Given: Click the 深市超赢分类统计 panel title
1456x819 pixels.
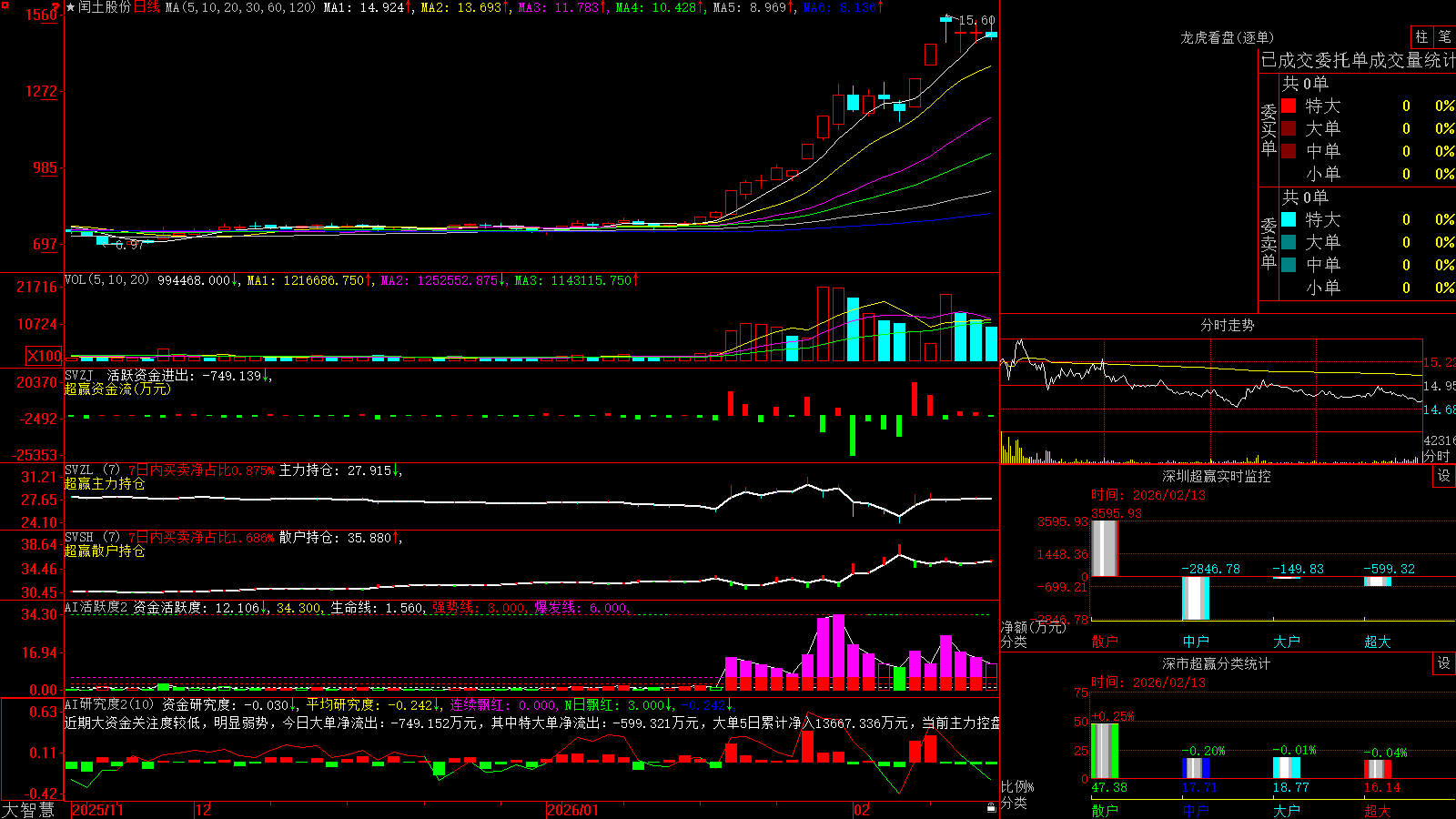Looking at the screenshot, I should (1216, 663).
